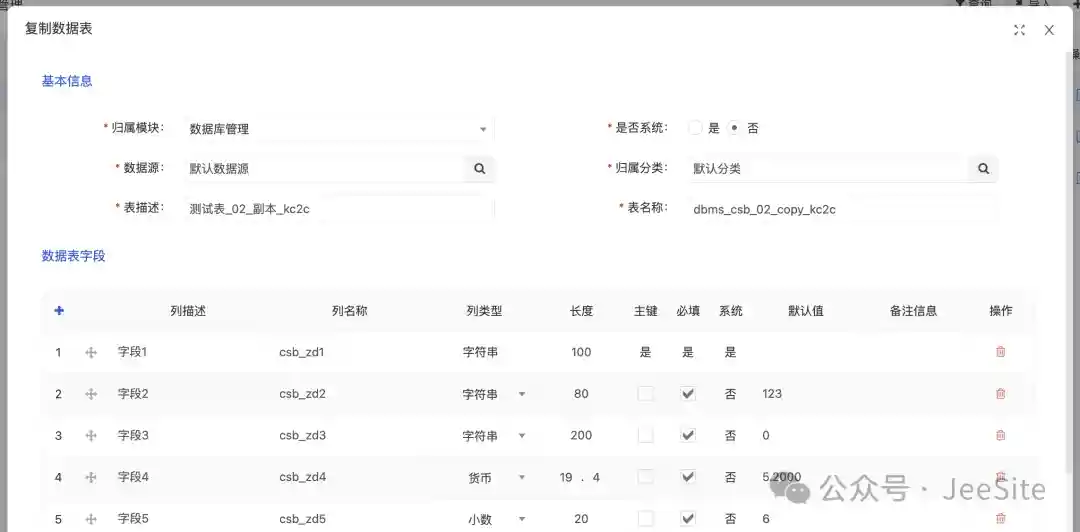Click the 基本信息 section heading

click(x=67, y=81)
